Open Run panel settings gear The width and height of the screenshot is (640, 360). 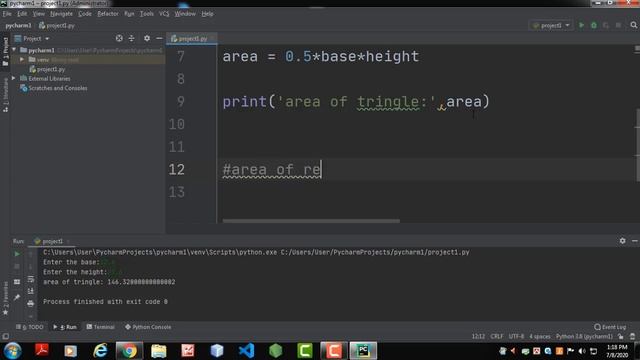(622, 241)
